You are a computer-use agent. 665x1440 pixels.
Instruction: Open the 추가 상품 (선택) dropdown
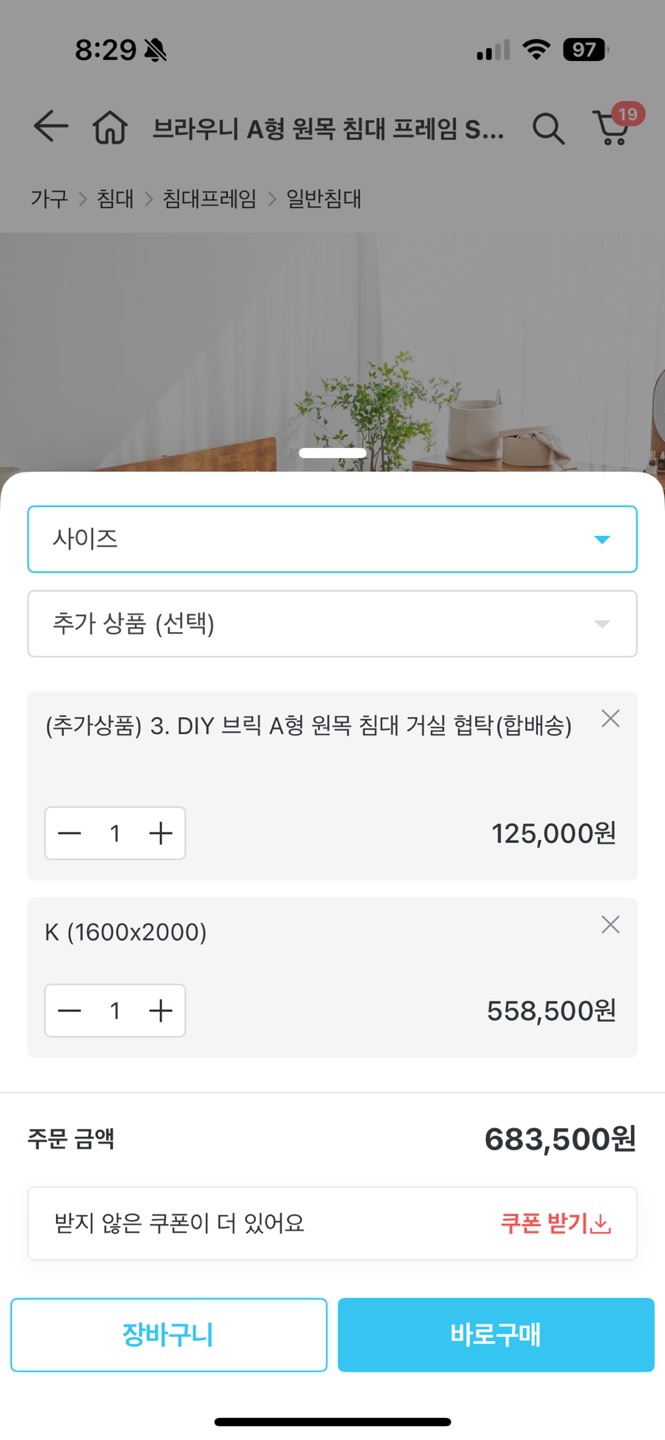tap(332, 623)
